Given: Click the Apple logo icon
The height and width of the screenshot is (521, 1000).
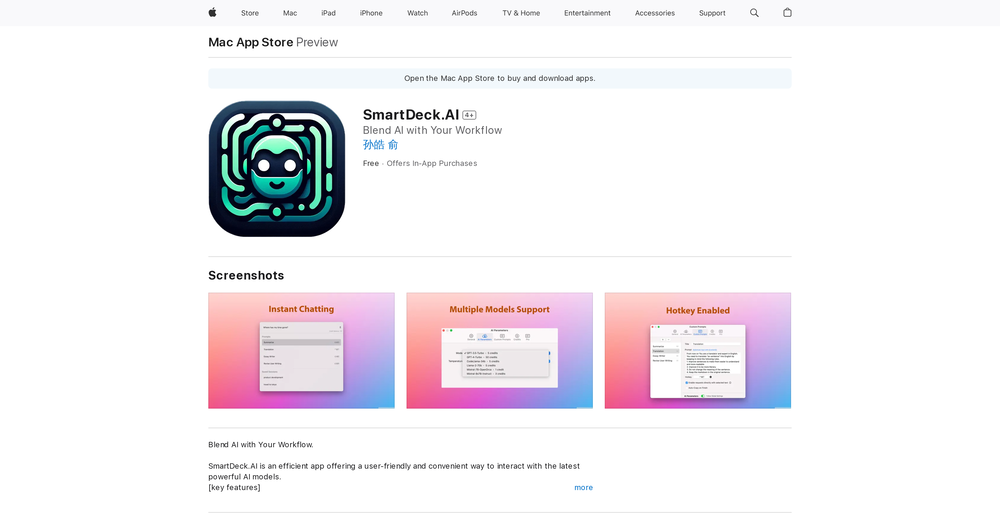Looking at the screenshot, I should 212,13.
